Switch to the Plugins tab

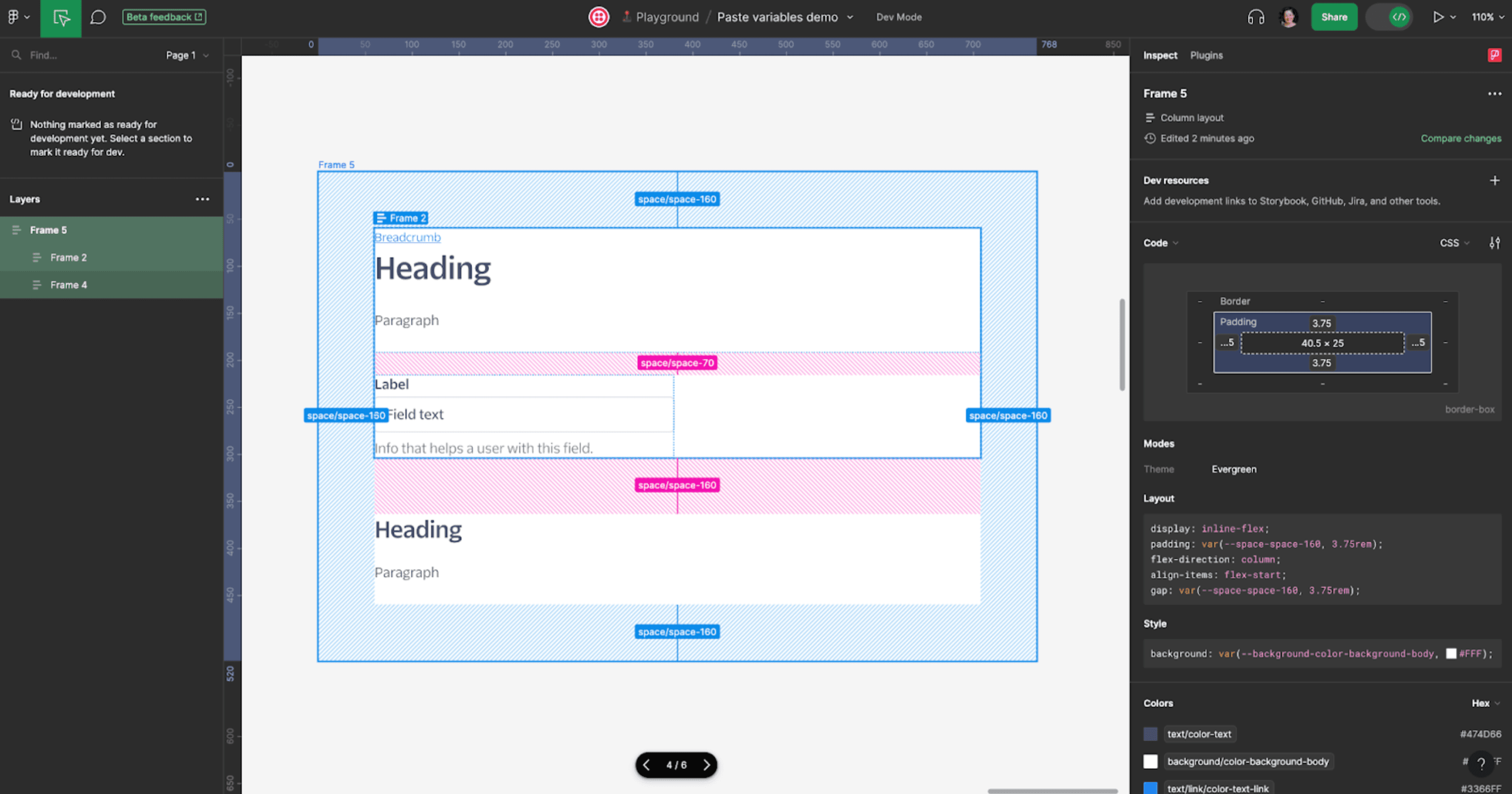coord(1207,55)
